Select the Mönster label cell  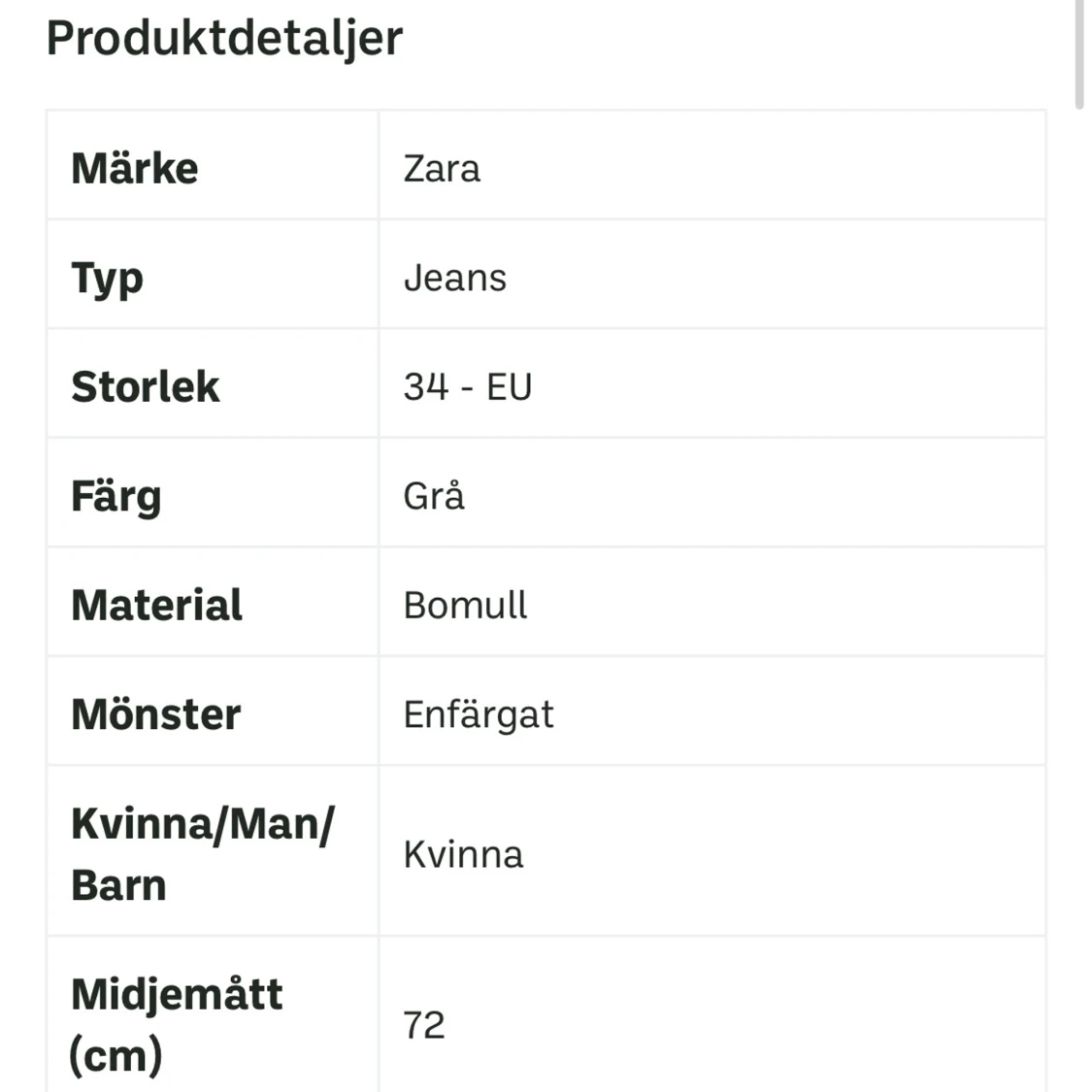coord(213,711)
